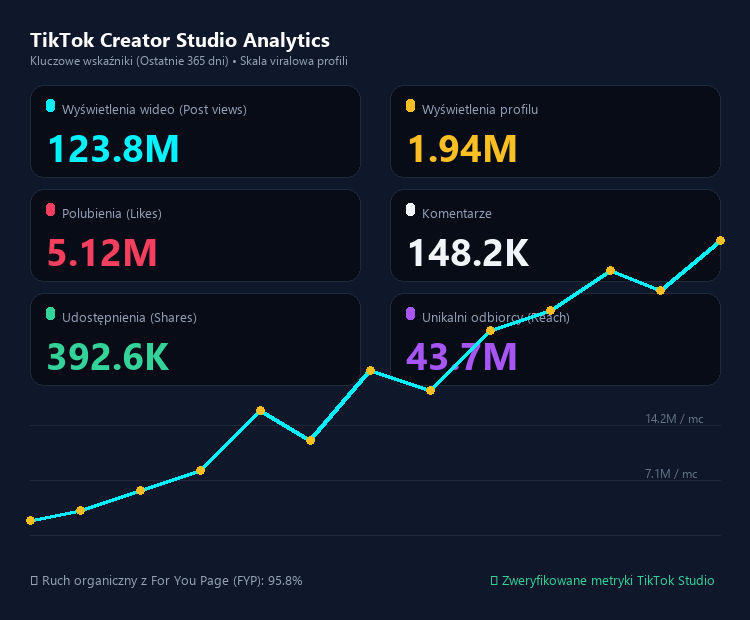Click the yellow dot beside Wyświetlenia profilu
This screenshot has height=620, width=750.
(x=410, y=105)
